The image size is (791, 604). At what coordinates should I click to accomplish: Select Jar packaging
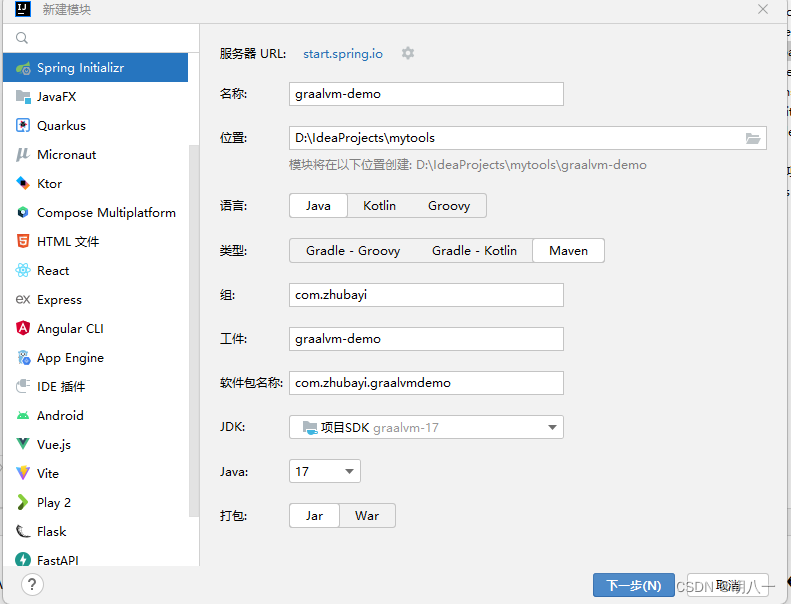pyautogui.click(x=314, y=516)
